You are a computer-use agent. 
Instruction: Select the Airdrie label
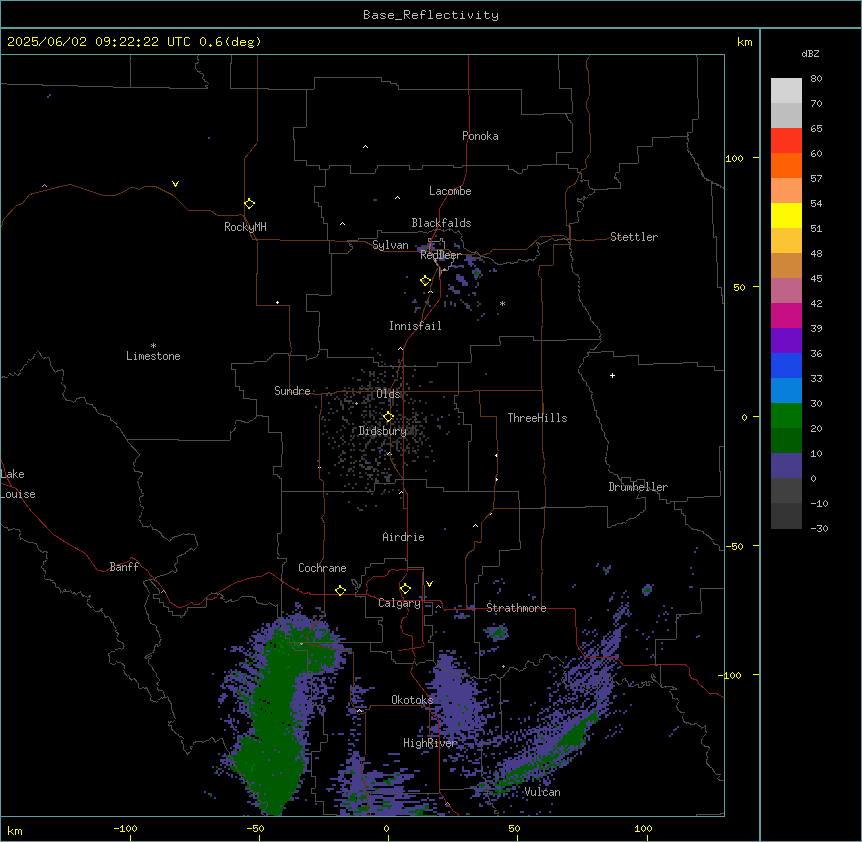[x=403, y=537]
